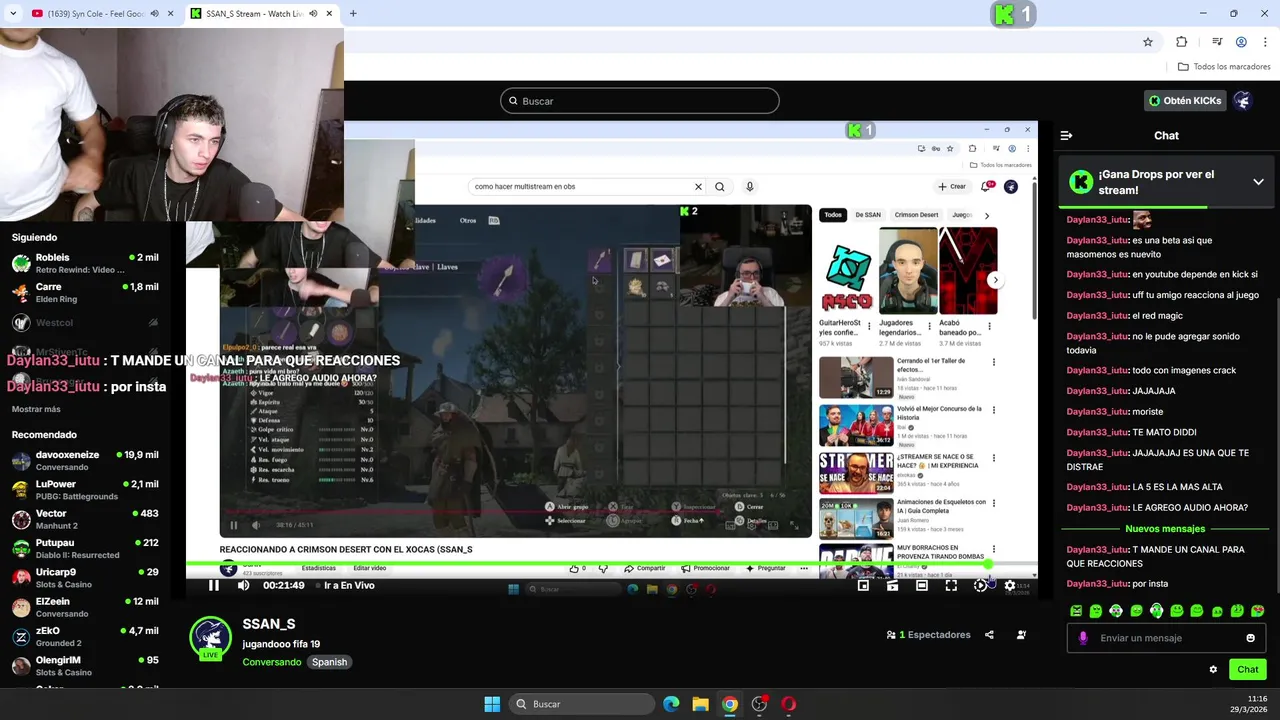Open Chrome three-dot menu
Screen dimensions: 1280x720
tap(1264, 42)
